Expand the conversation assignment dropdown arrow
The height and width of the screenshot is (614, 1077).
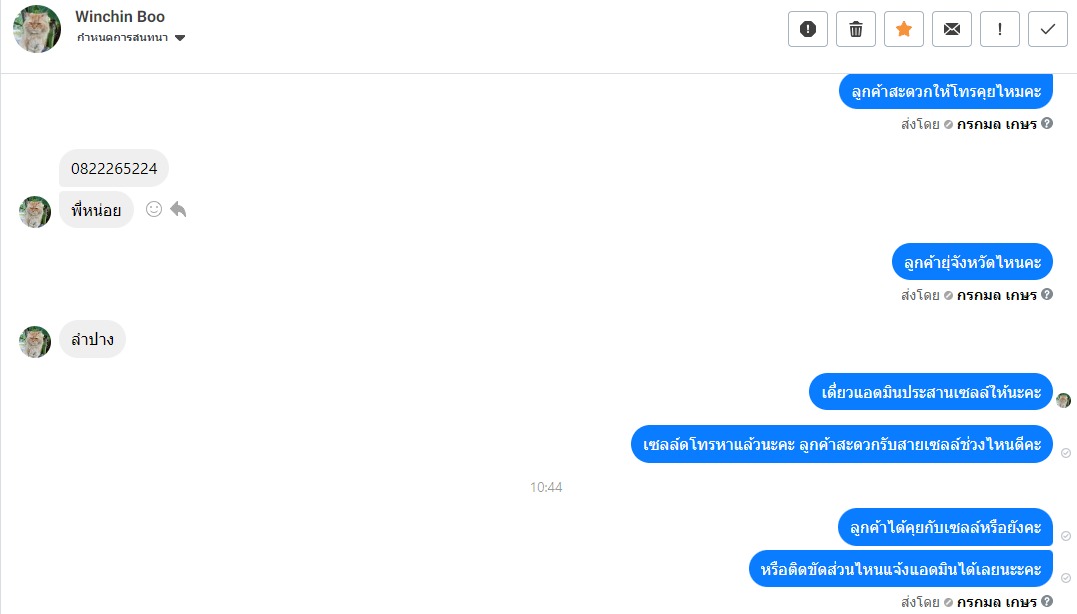coord(180,38)
